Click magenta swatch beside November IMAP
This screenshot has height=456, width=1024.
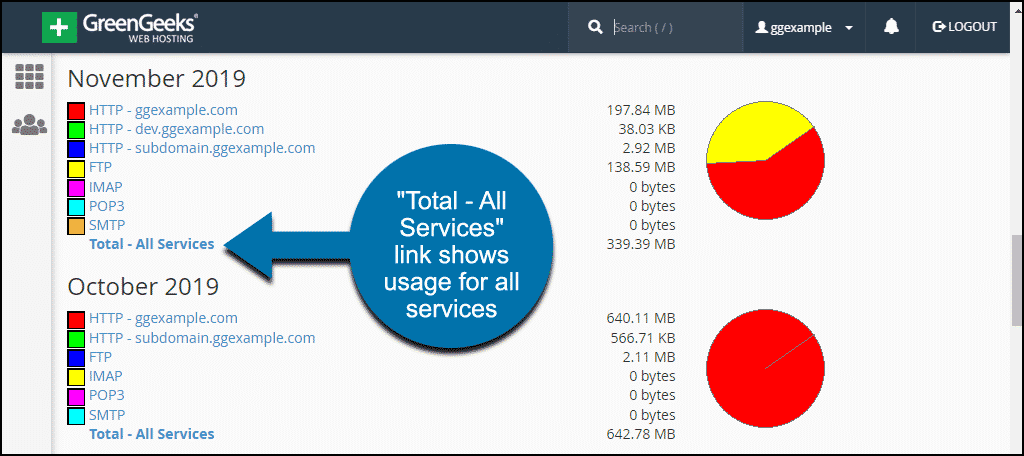pyautogui.click(x=76, y=187)
